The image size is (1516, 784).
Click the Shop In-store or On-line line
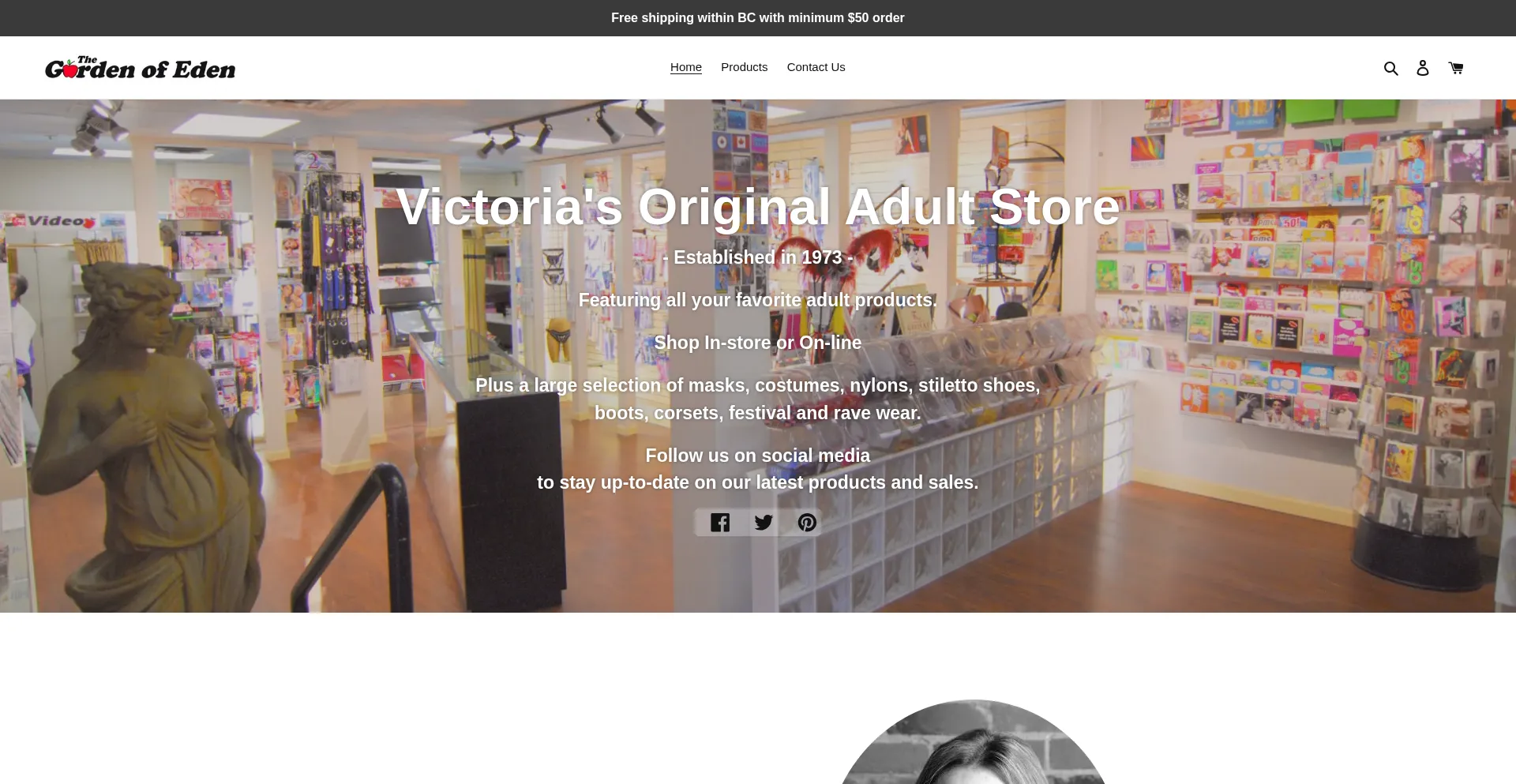pyautogui.click(x=758, y=343)
